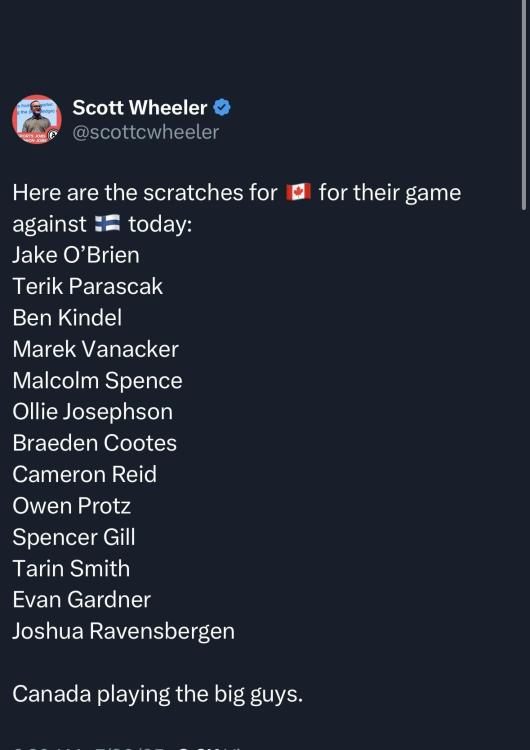Click the name Marek Vanacker
Viewport: 530px width, 750px height.
click(96, 349)
